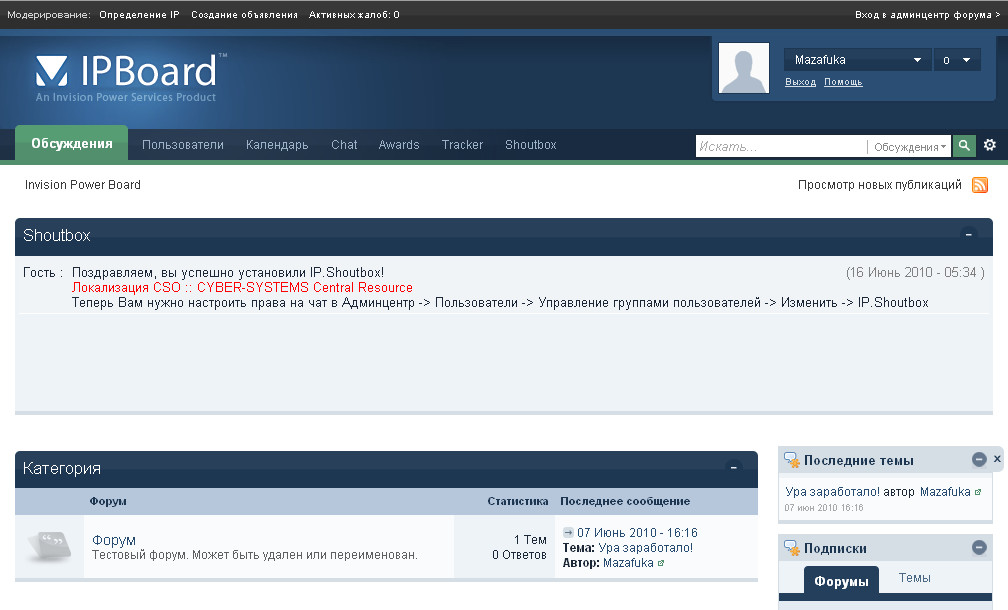Viewport: 1008px width, 610px height.
Task: Open 07 Июнь 2010 - 16:16 last post link
Action: pyautogui.click(x=637, y=532)
